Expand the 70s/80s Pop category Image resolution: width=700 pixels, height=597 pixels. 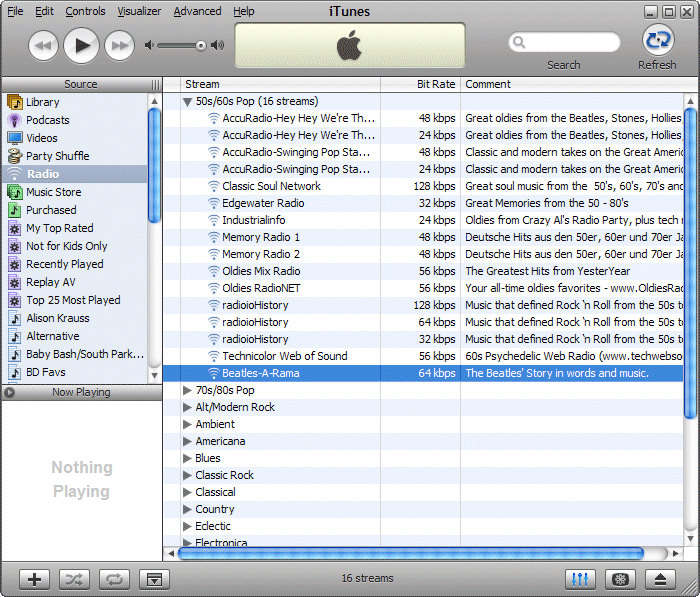click(187, 391)
